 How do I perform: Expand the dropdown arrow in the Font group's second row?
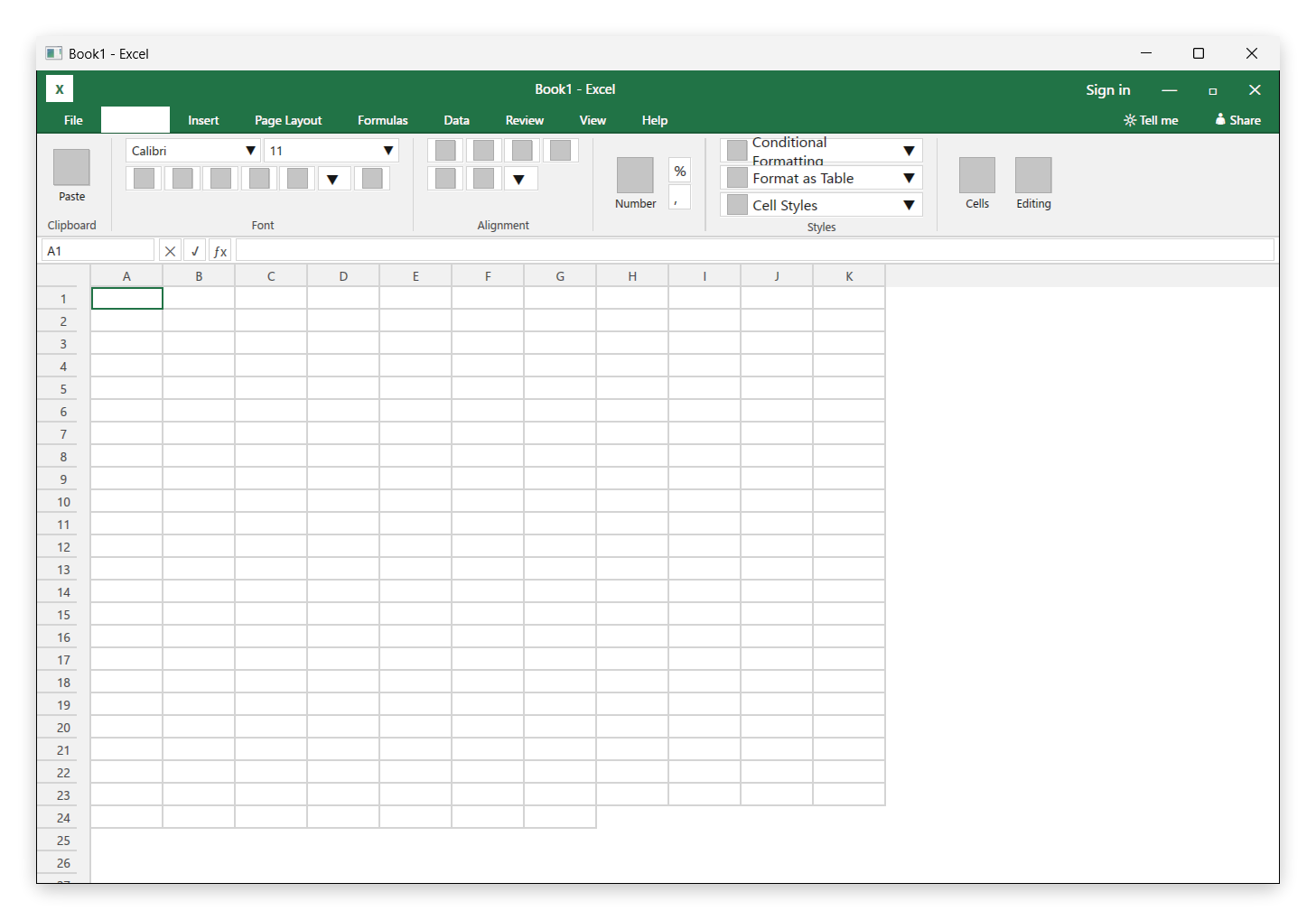pos(333,179)
